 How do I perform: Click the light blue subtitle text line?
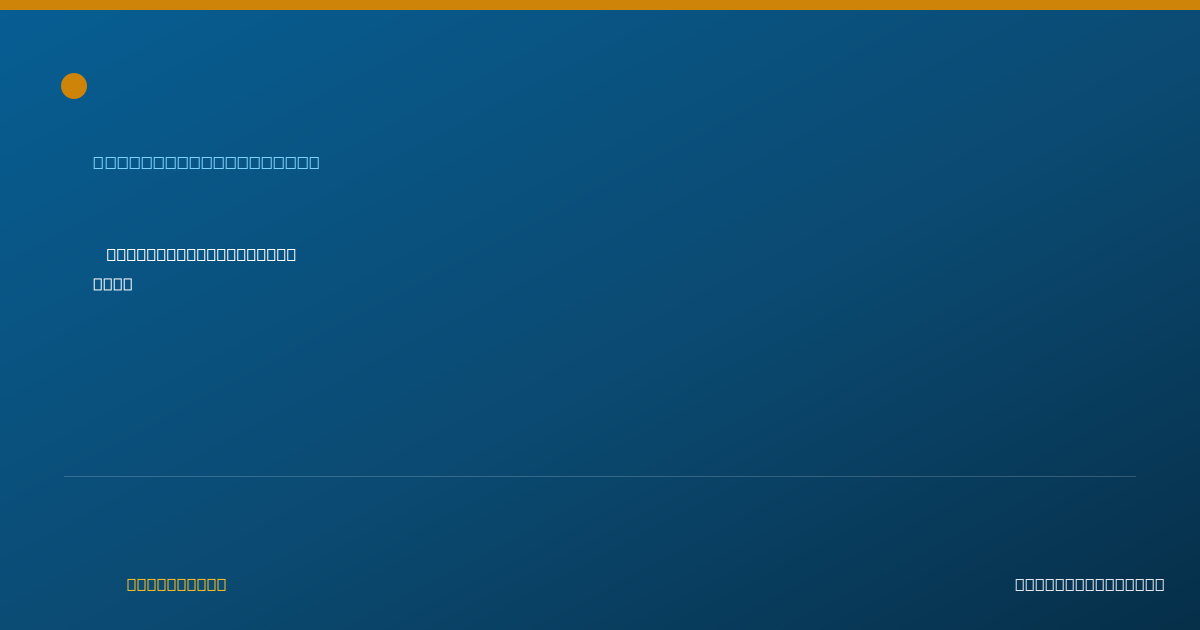click(206, 162)
